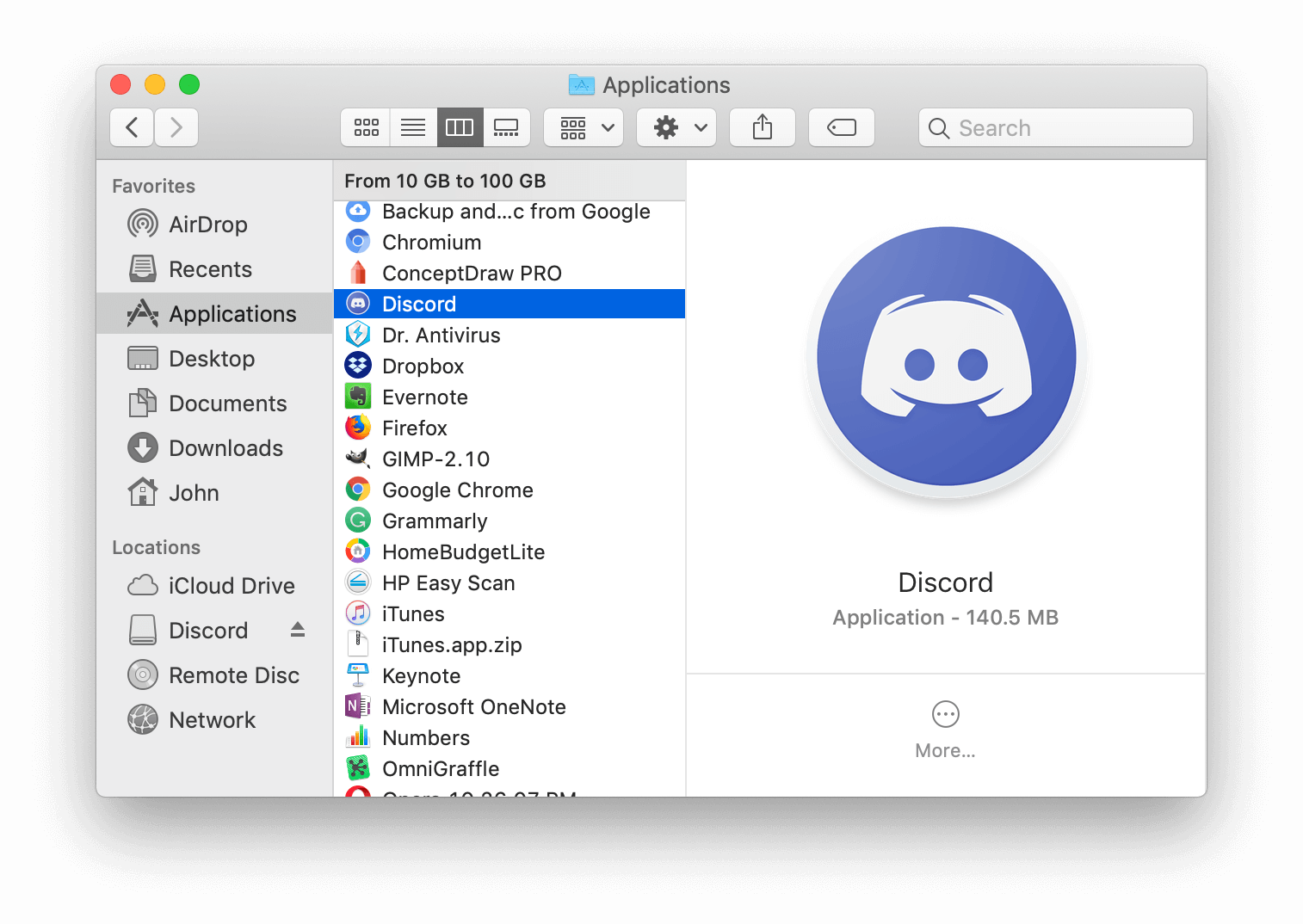Click the iTunes app icon
Image resolution: width=1303 pixels, height=924 pixels.
click(358, 613)
